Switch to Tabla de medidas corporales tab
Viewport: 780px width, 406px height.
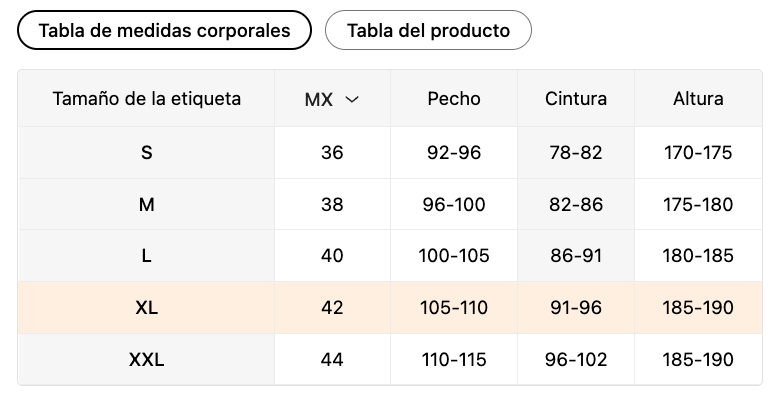tap(164, 30)
